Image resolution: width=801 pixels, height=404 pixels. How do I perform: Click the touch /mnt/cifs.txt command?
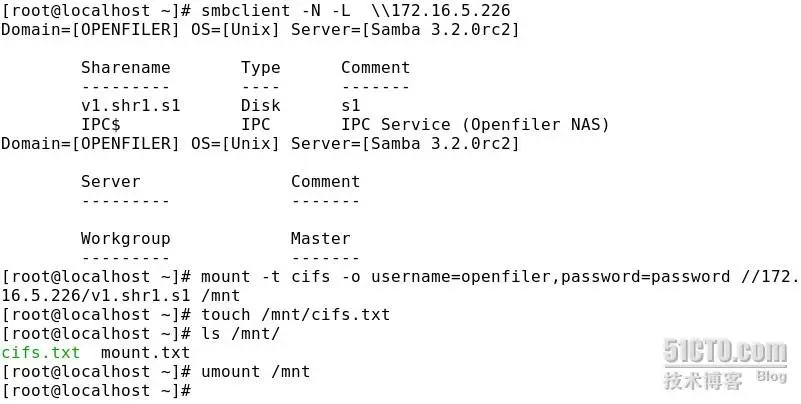pyautogui.click(x=295, y=314)
